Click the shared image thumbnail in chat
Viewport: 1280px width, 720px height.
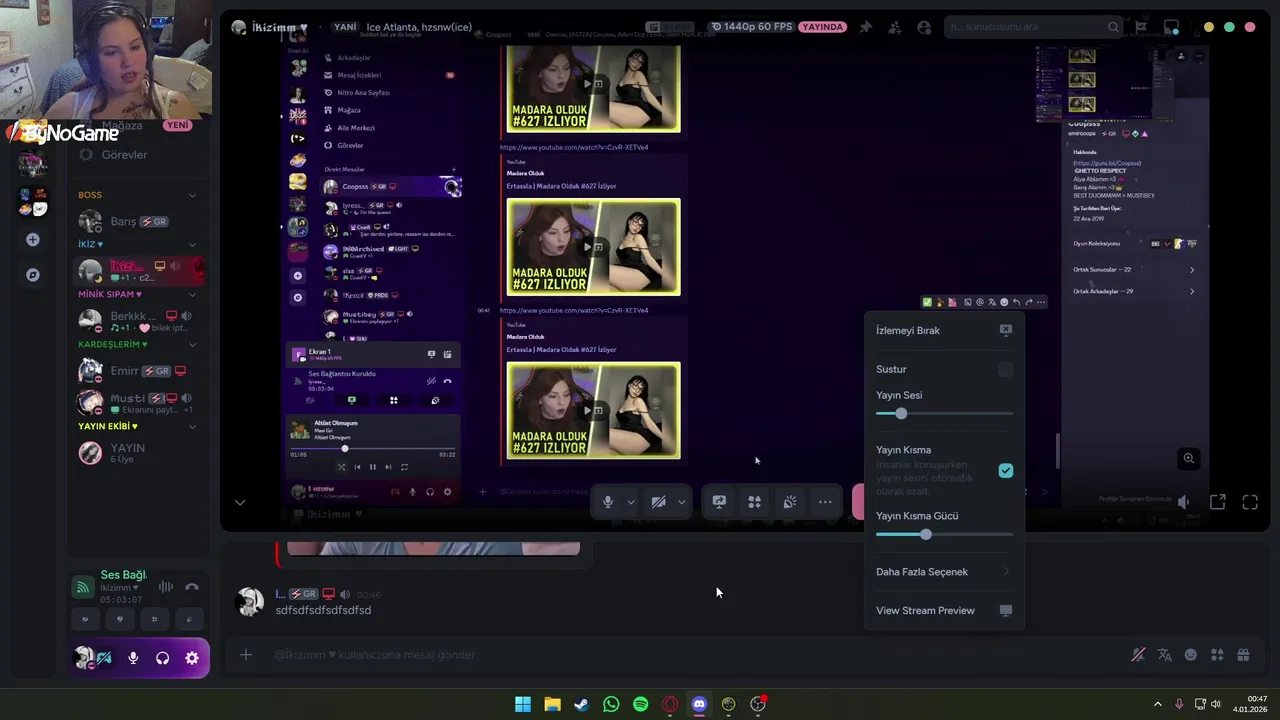coord(433,548)
